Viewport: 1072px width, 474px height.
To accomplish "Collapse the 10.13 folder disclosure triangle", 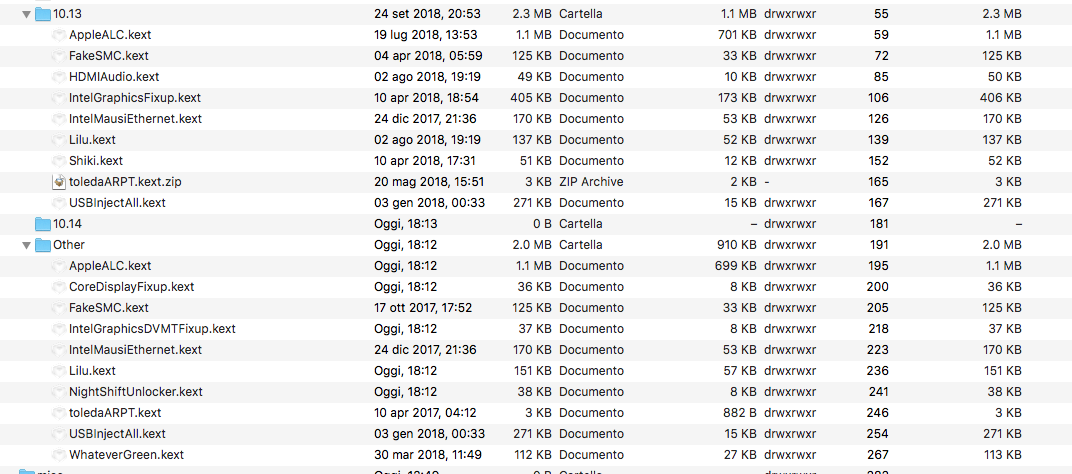I will 26,14.
